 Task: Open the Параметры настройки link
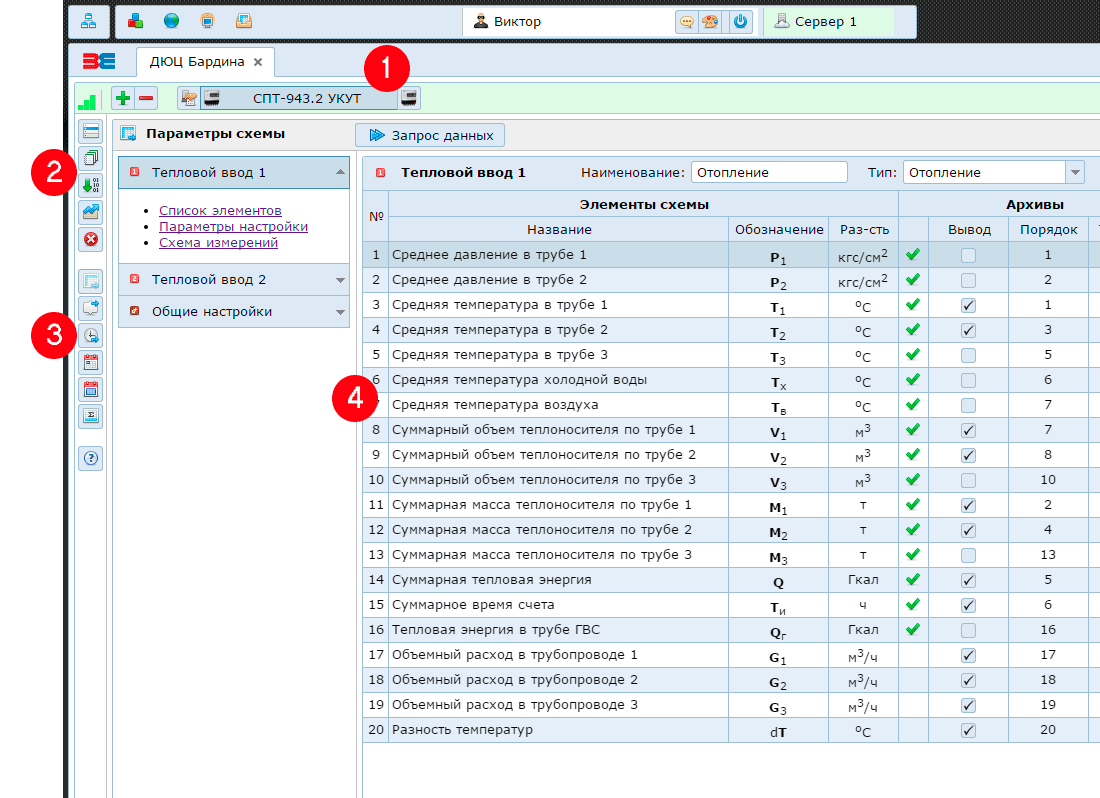[x=233, y=227]
